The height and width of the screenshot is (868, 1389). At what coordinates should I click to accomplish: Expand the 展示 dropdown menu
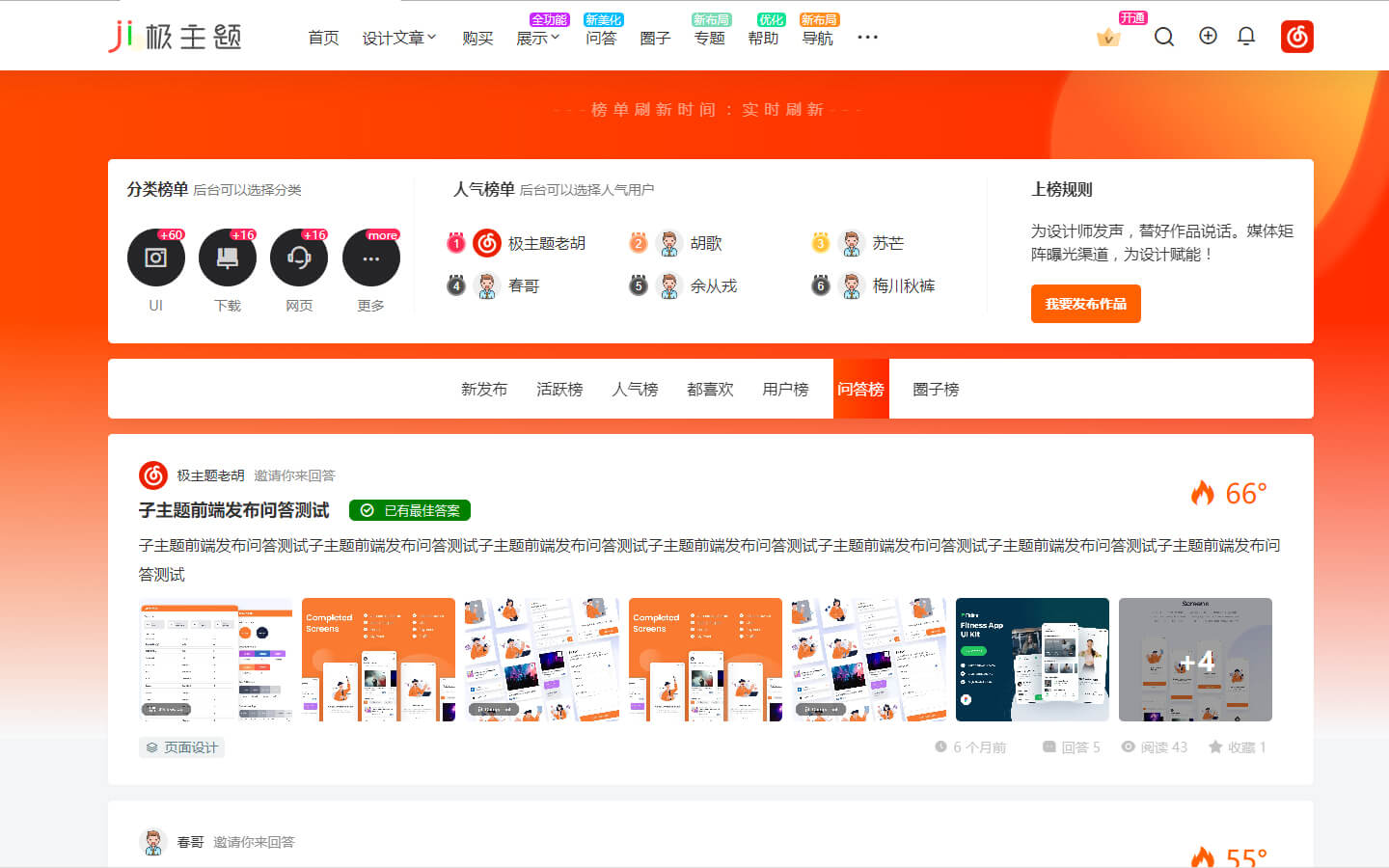[537, 38]
